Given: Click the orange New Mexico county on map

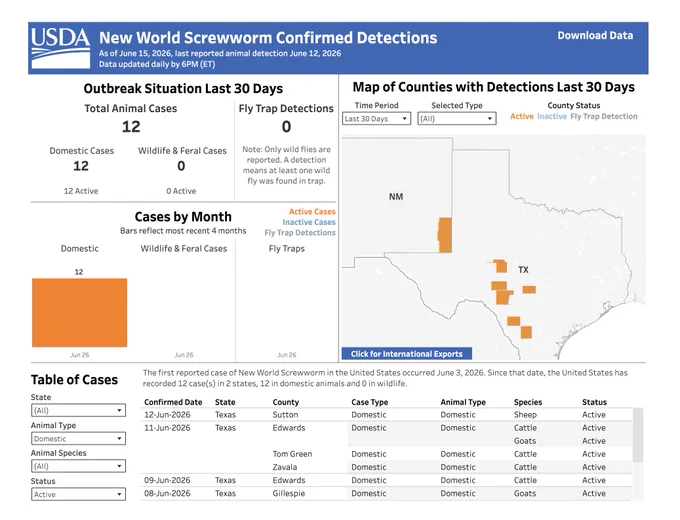Looking at the screenshot, I should tap(445, 235).
